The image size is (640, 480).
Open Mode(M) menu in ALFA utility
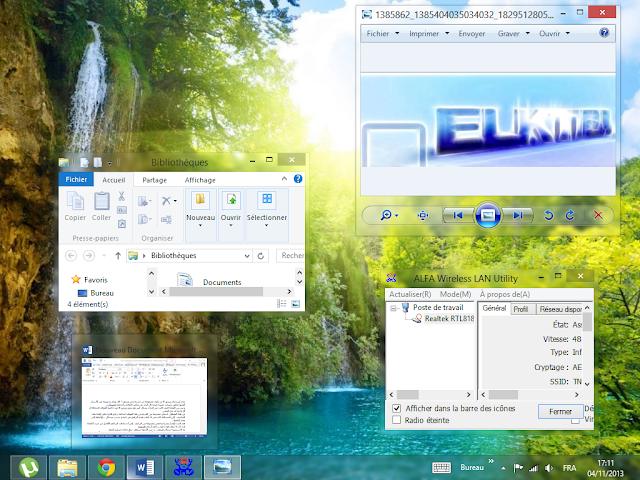point(456,294)
